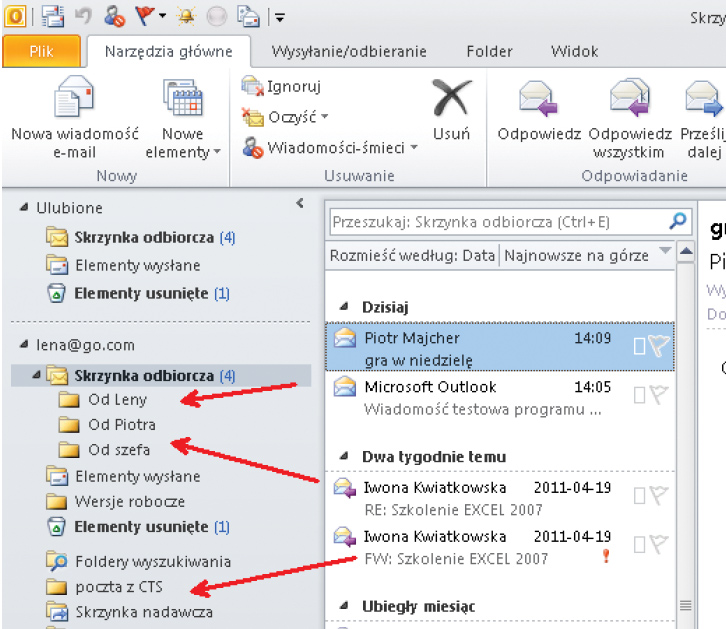
Task: Click the Nowa wiadomość e-mail icon
Action: [x=59, y=100]
